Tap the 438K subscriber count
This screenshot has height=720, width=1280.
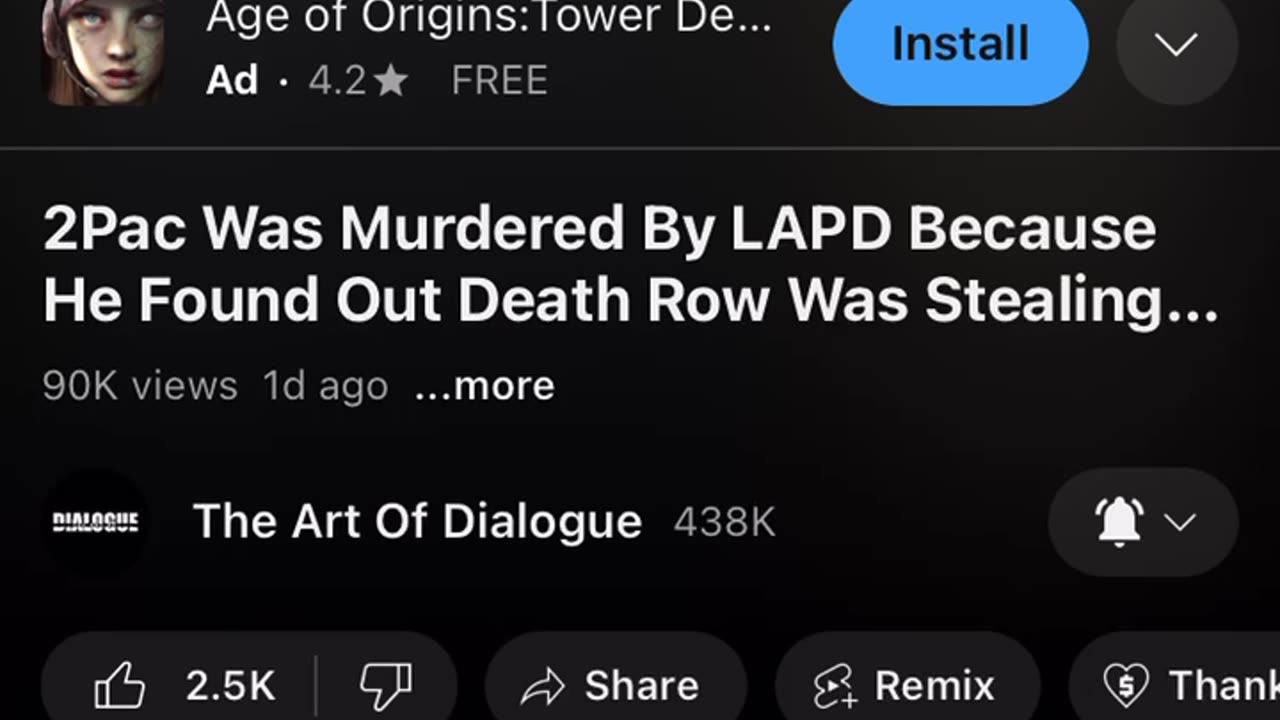coord(725,522)
